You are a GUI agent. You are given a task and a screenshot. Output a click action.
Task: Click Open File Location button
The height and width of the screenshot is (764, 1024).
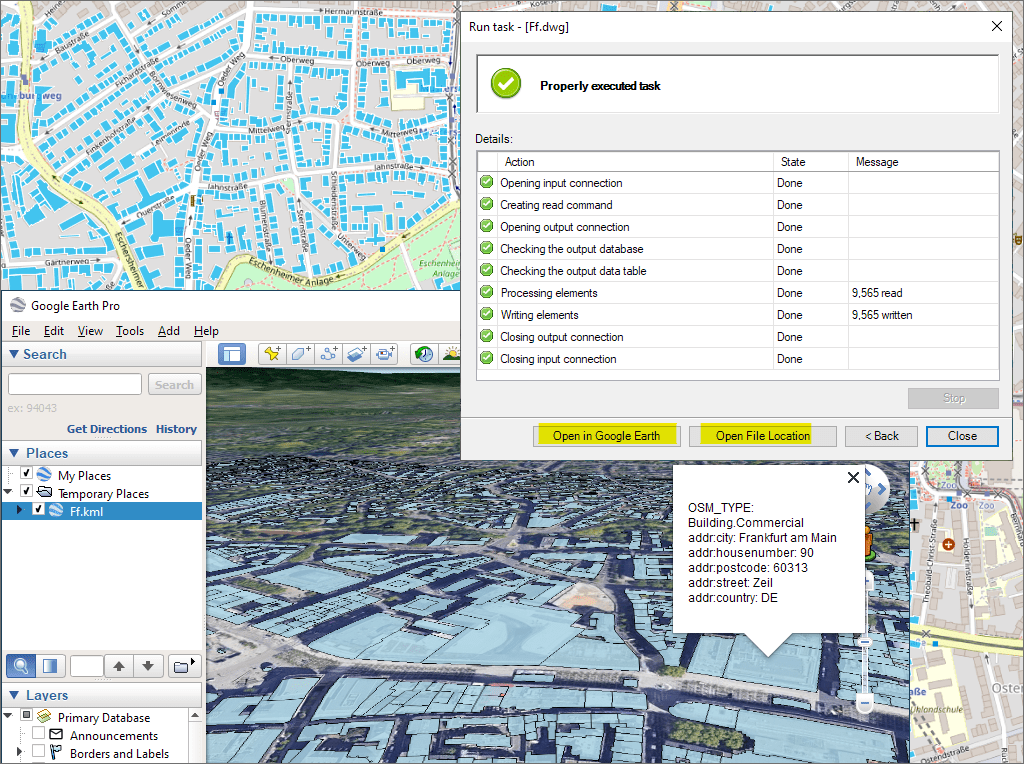(x=763, y=436)
